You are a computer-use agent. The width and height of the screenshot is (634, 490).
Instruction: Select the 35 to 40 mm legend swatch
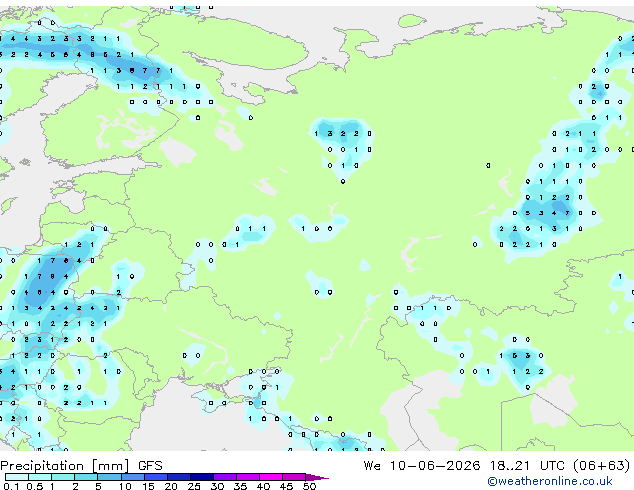(248, 477)
